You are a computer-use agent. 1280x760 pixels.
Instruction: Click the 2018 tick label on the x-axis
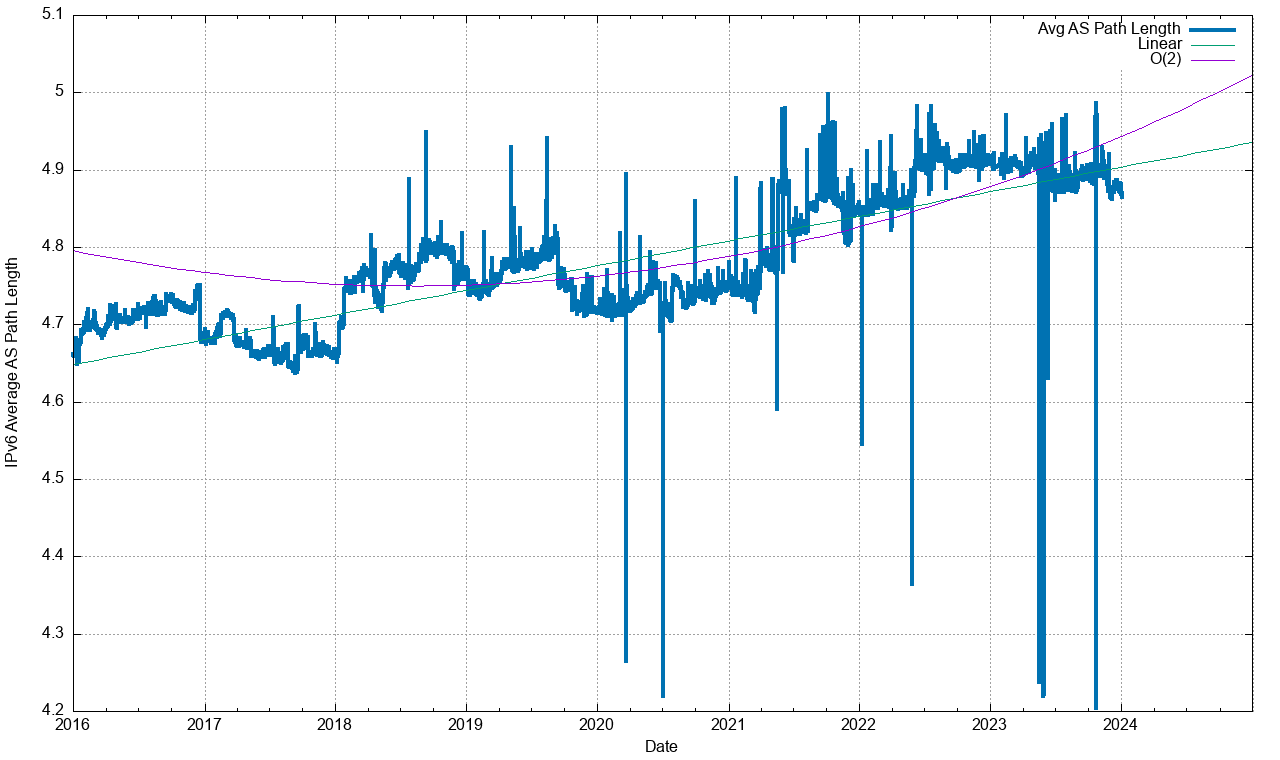pyautogui.click(x=335, y=724)
